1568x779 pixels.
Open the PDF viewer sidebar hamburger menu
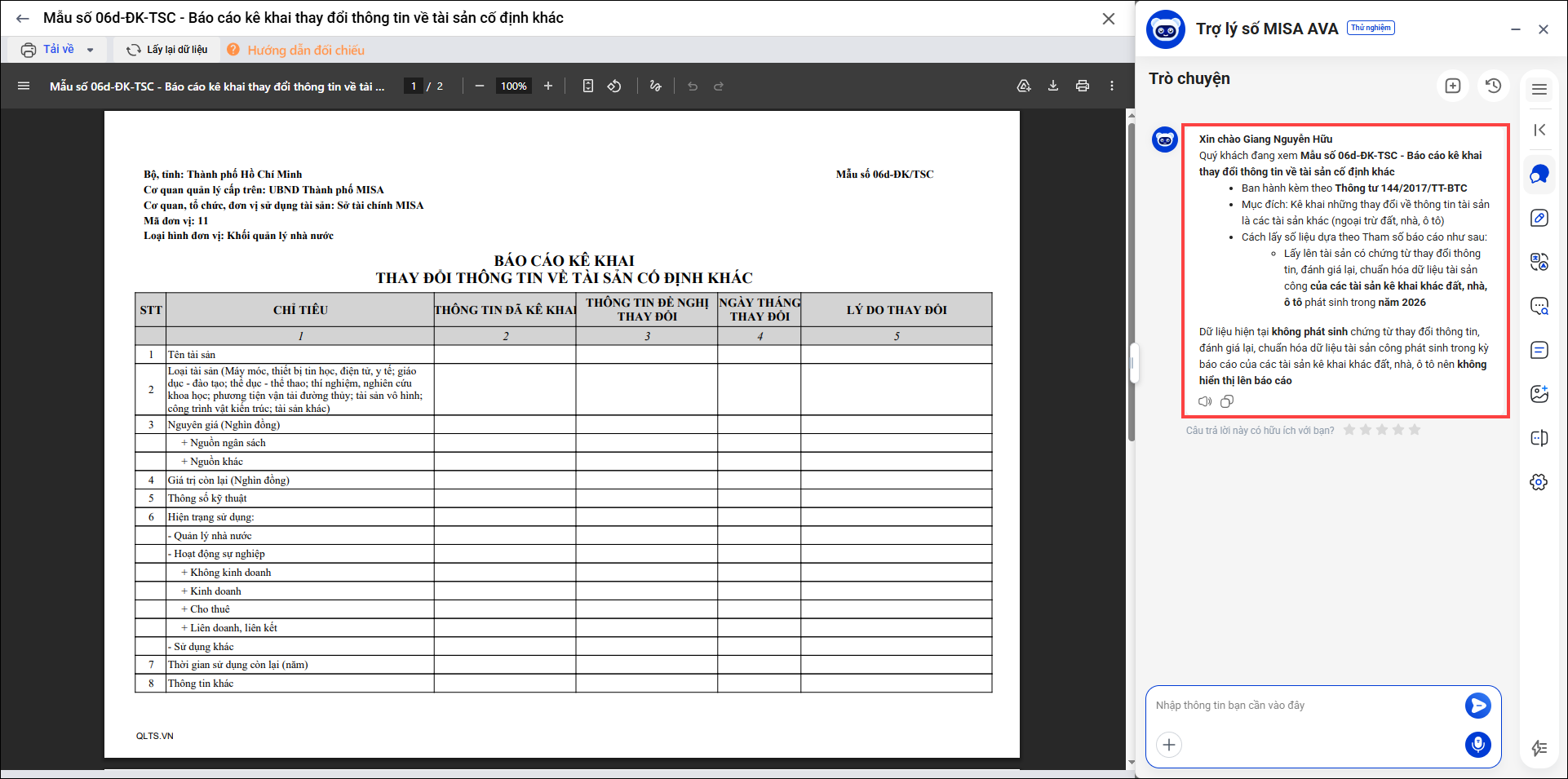24,86
